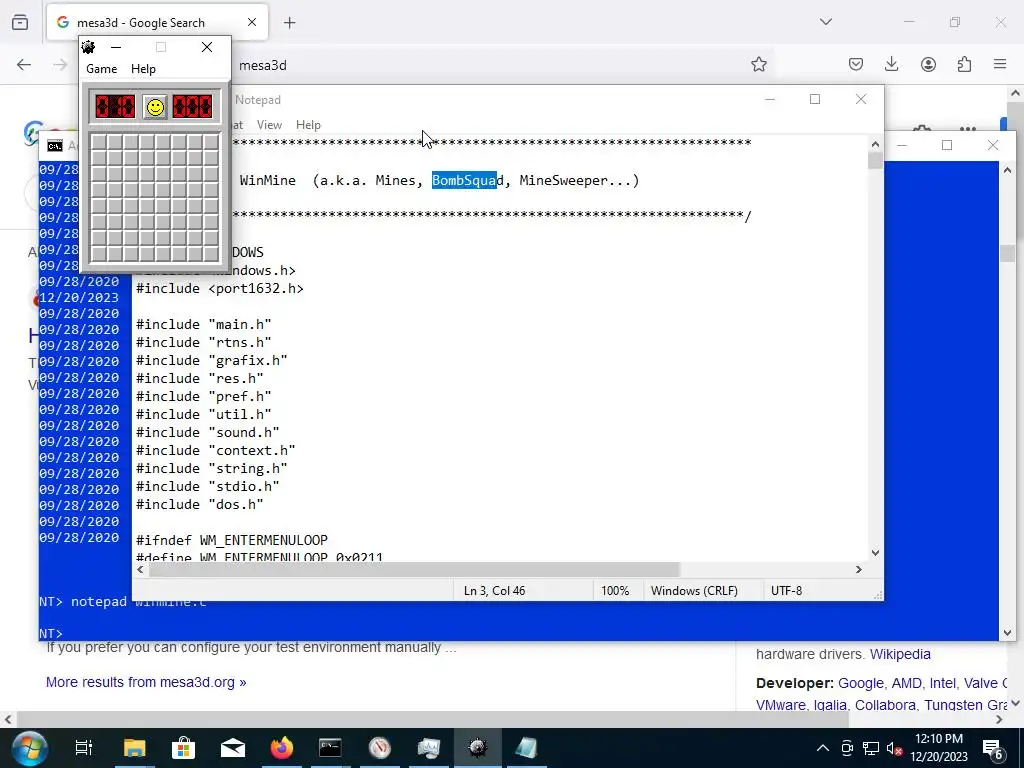Open Firefox View recent browsing icon
The height and width of the screenshot is (768, 1024).
(x=20, y=22)
